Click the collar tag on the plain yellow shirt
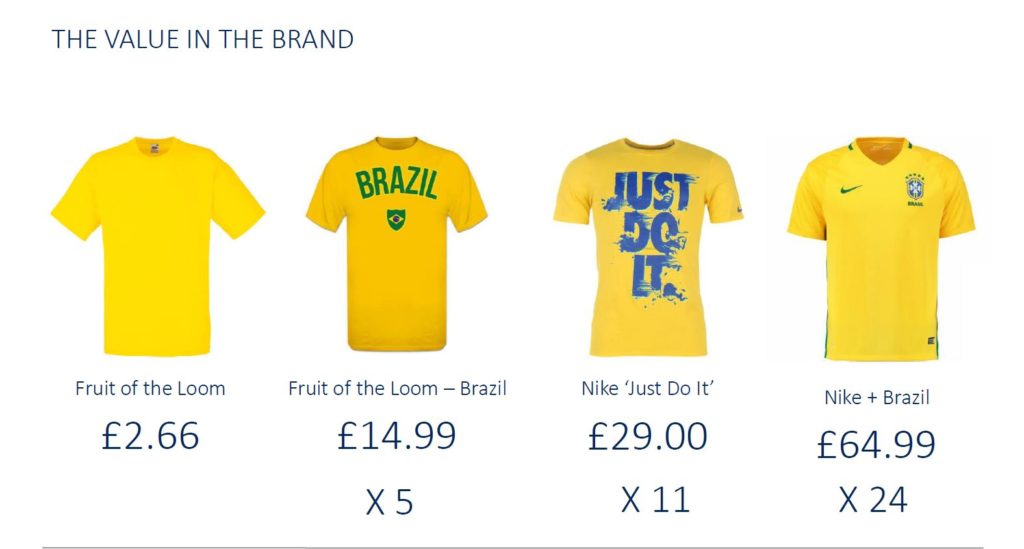Viewport: 1024px width, 549px height. pyautogui.click(x=156, y=146)
